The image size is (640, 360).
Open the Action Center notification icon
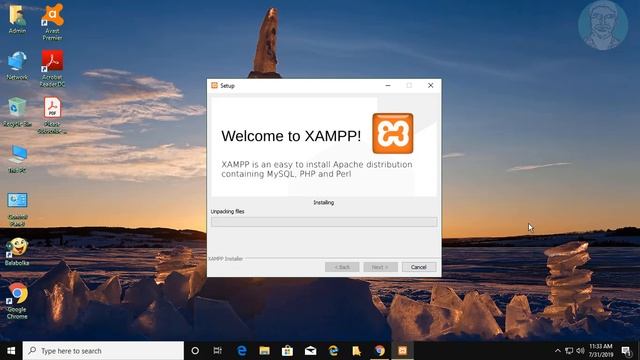coord(627,351)
